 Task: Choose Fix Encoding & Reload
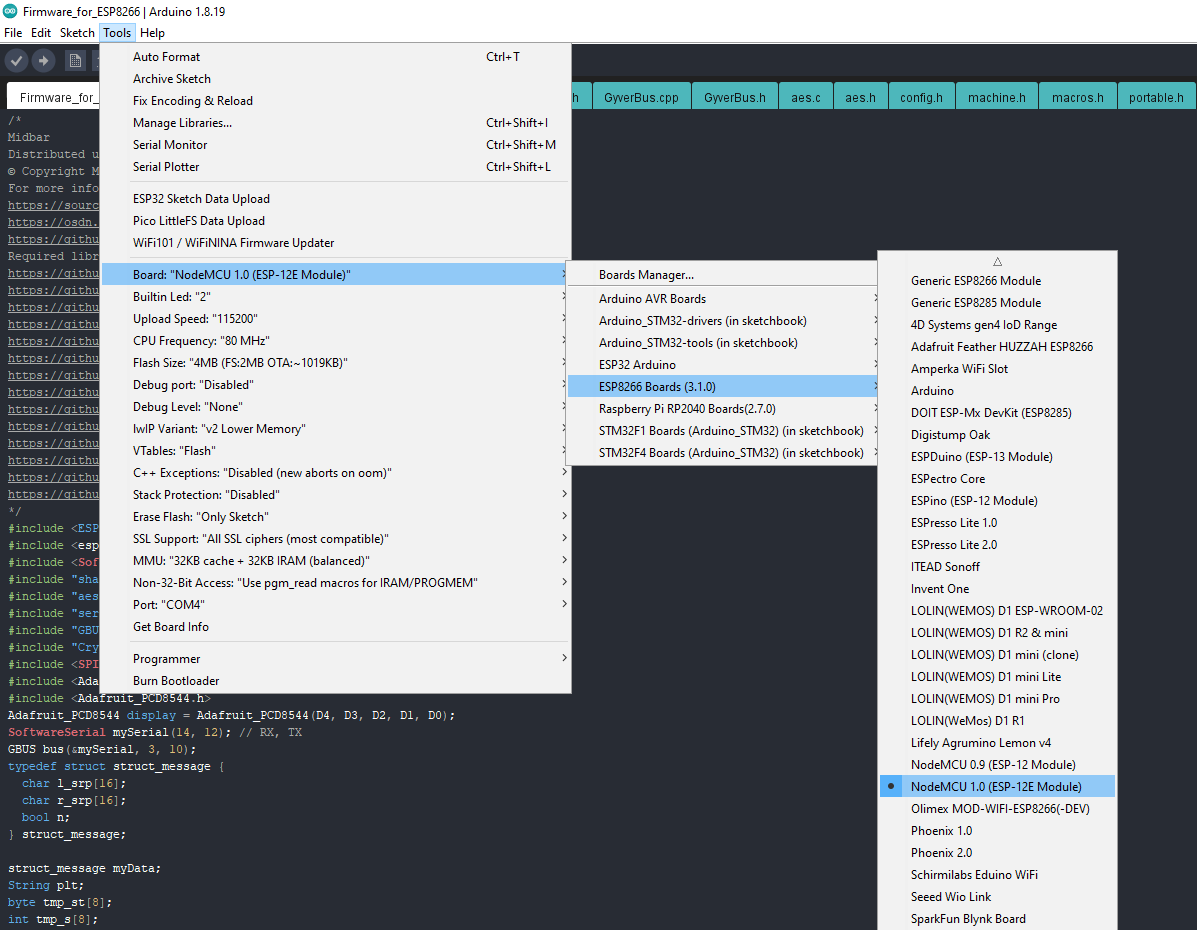pos(336,101)
